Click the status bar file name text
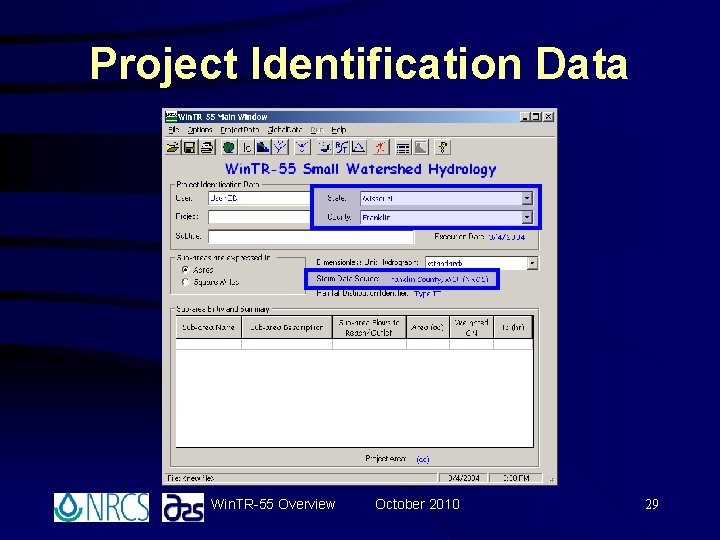 click(x=191, y=478)
